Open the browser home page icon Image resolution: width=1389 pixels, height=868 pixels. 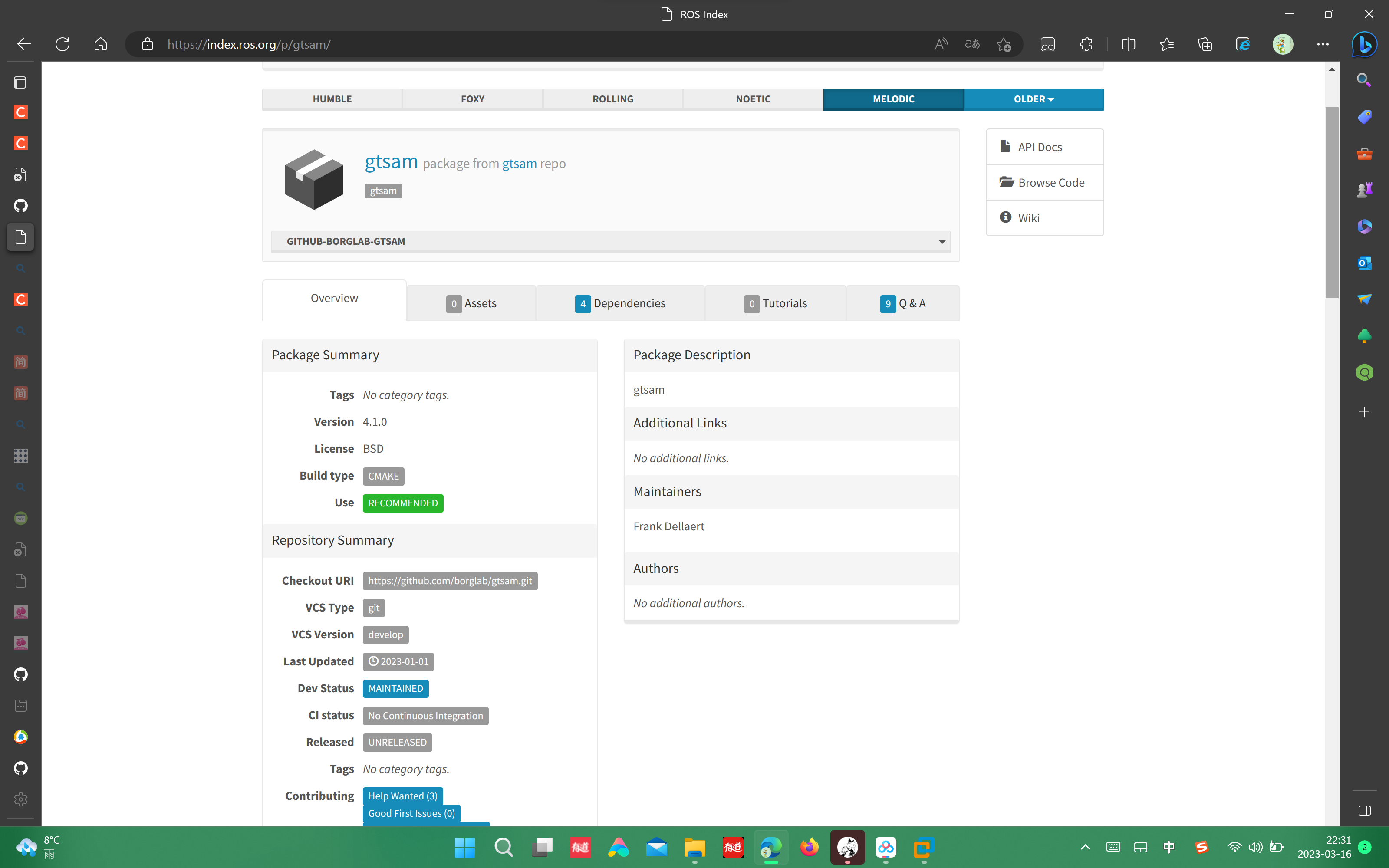click(100, 44)
